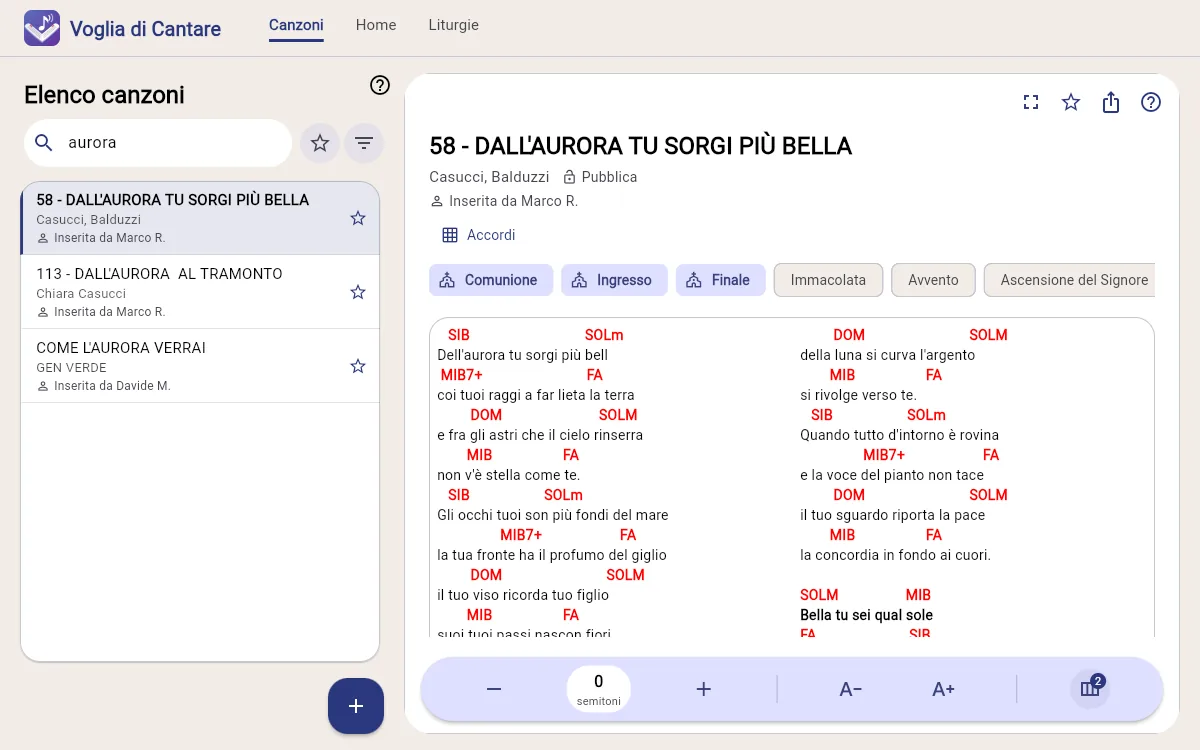Toggle favorites-only filter star next to search
The height and width of the screenshot is (750, 1200).
(320, 143)
